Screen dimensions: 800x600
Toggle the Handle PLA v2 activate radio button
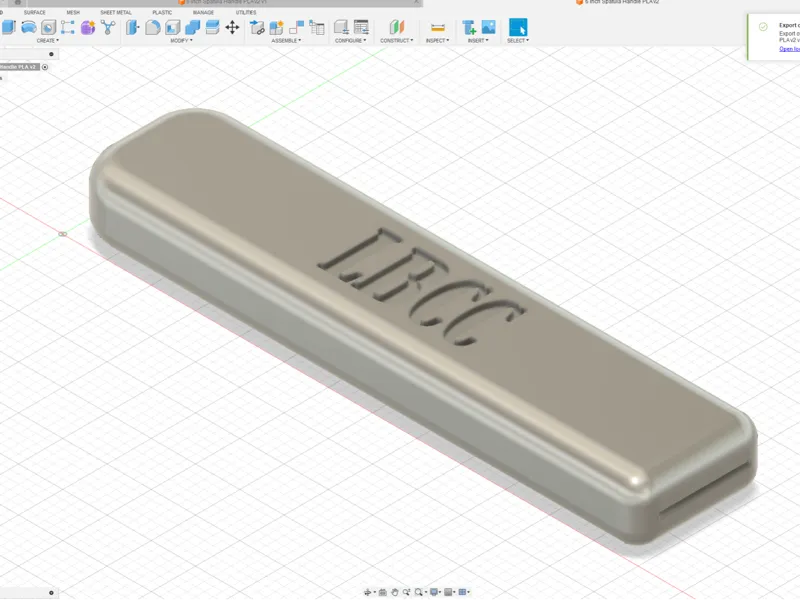(45, 67)
